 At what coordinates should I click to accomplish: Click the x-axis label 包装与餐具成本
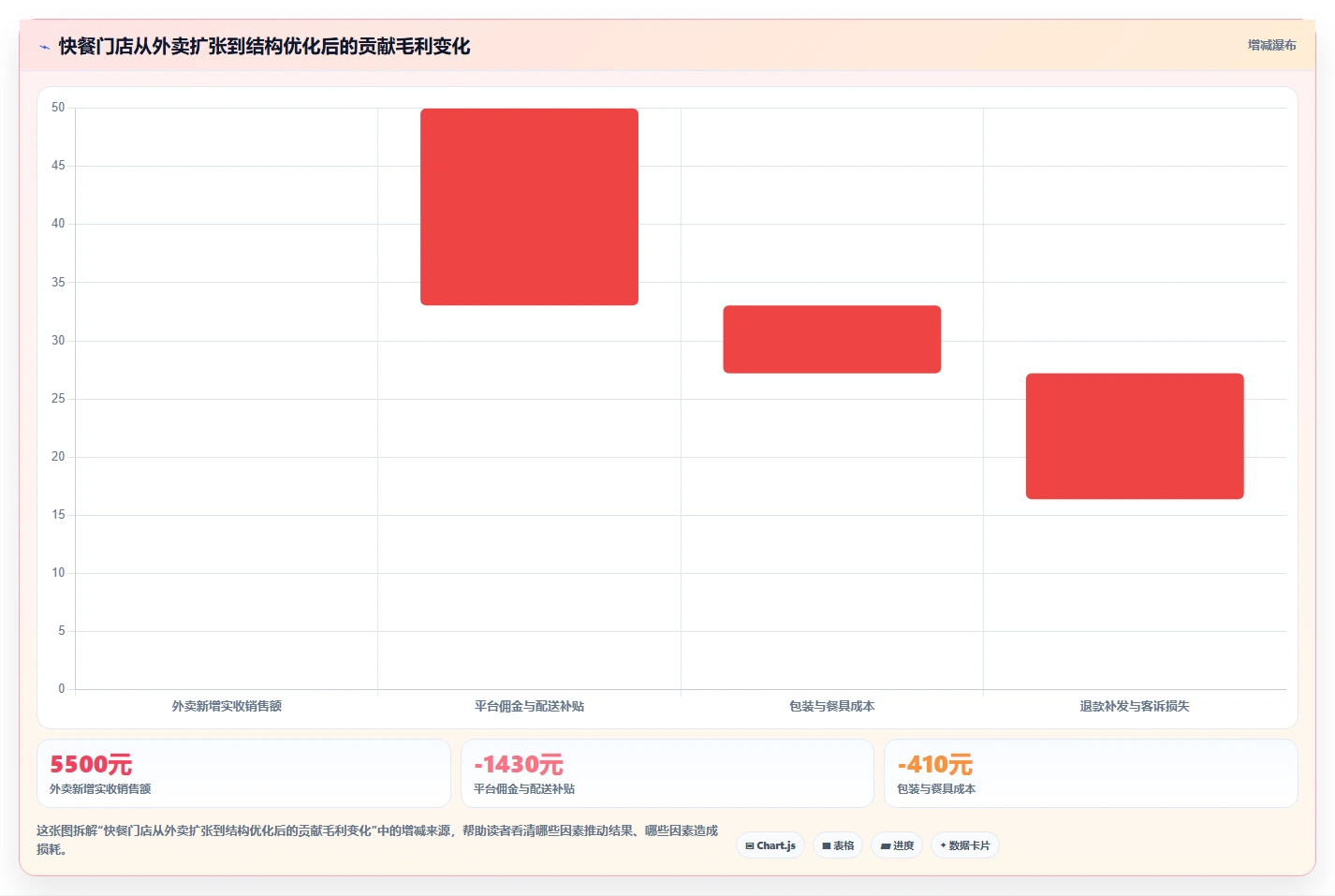pos(831,706)
